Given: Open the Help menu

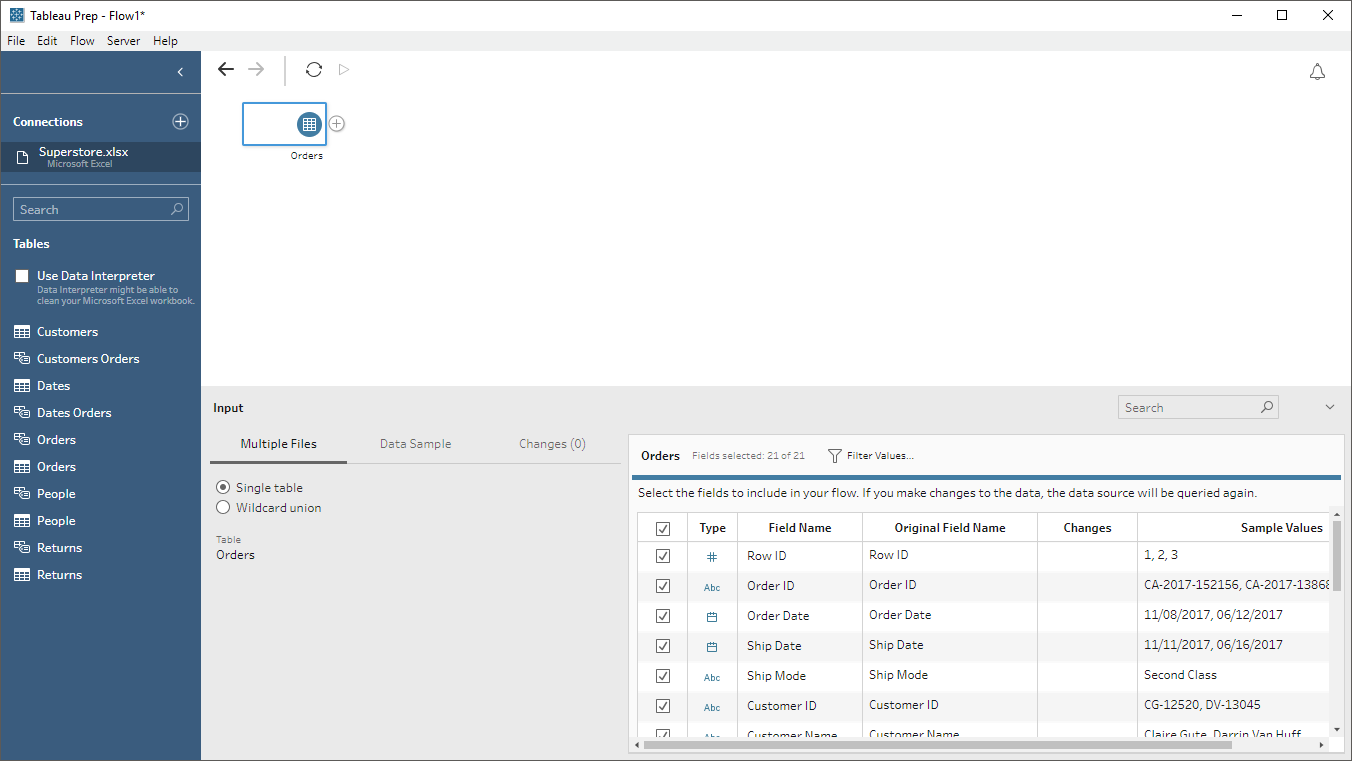Looking at the screenshot, I should pos(166,41).
